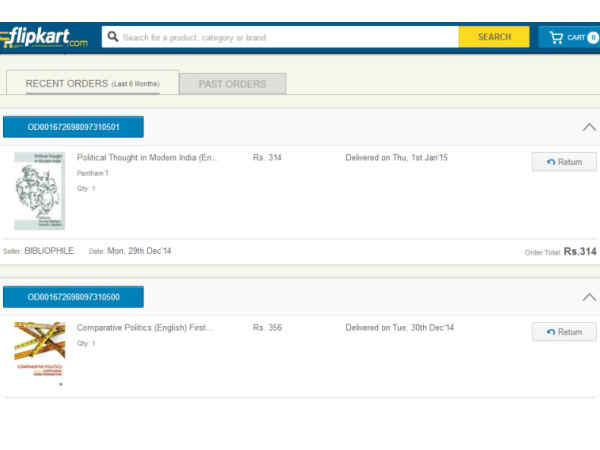Open order OD001672698097310500 details

coord(73,297)
